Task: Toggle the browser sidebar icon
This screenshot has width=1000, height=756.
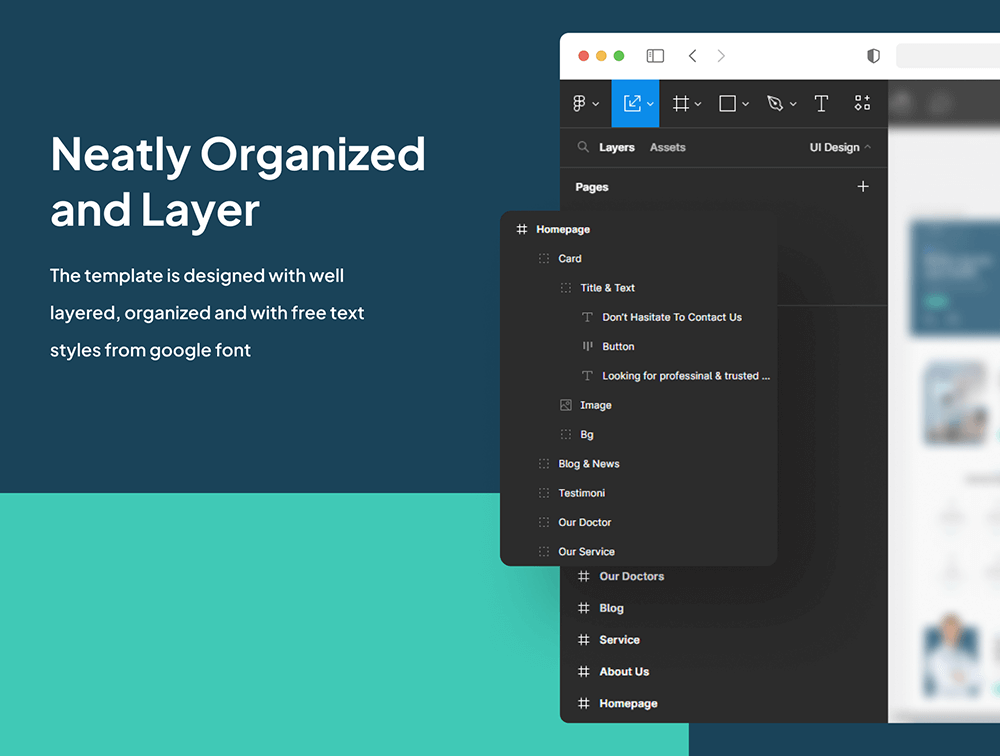Action: tap(655, 56)
